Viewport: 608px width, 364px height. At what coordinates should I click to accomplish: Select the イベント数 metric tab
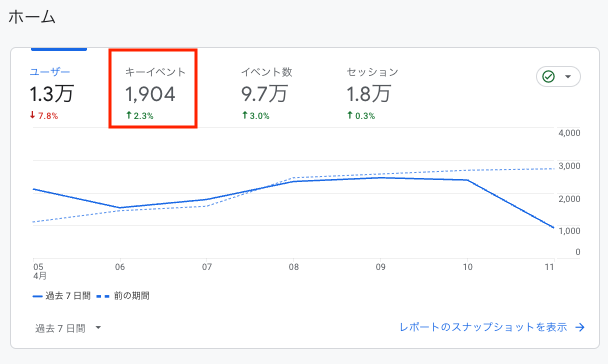click(x=266, y=93)
